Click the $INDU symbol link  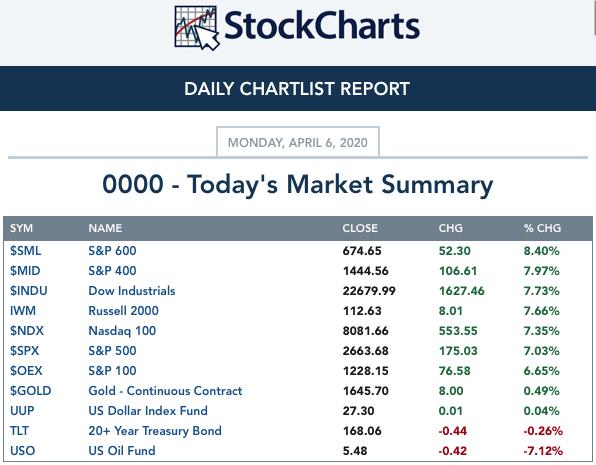tap(29, 291)
